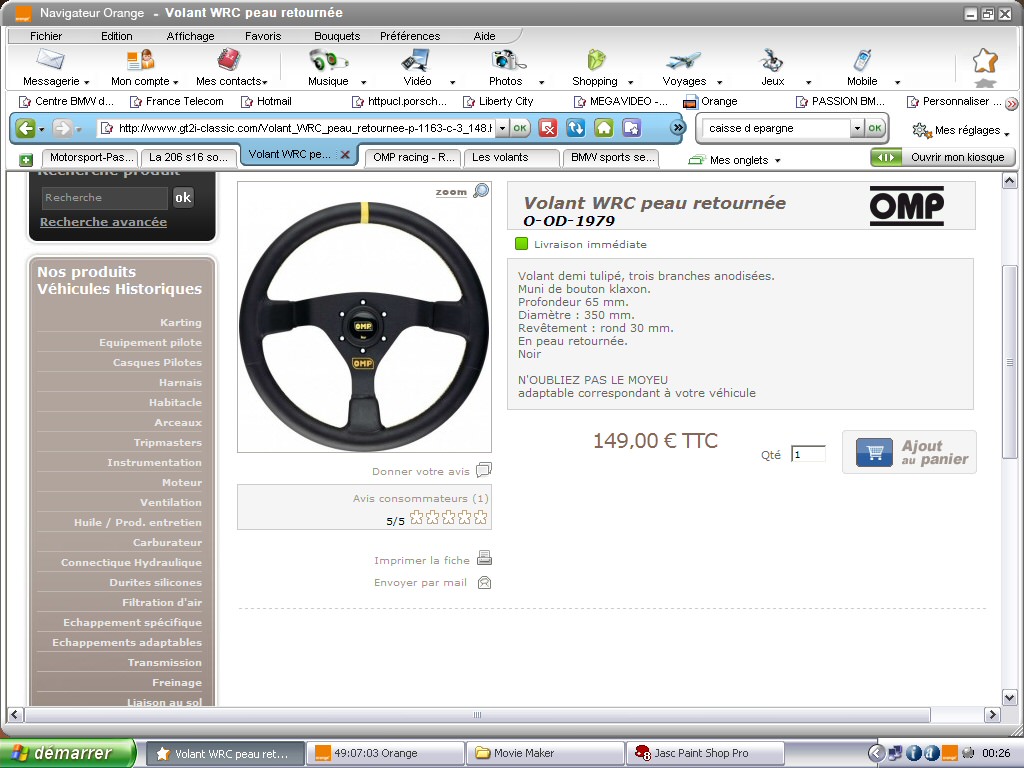Add a new tab with the green plus icon
The width and height of the screenshot is (1024, 768).
coord(26,159)
